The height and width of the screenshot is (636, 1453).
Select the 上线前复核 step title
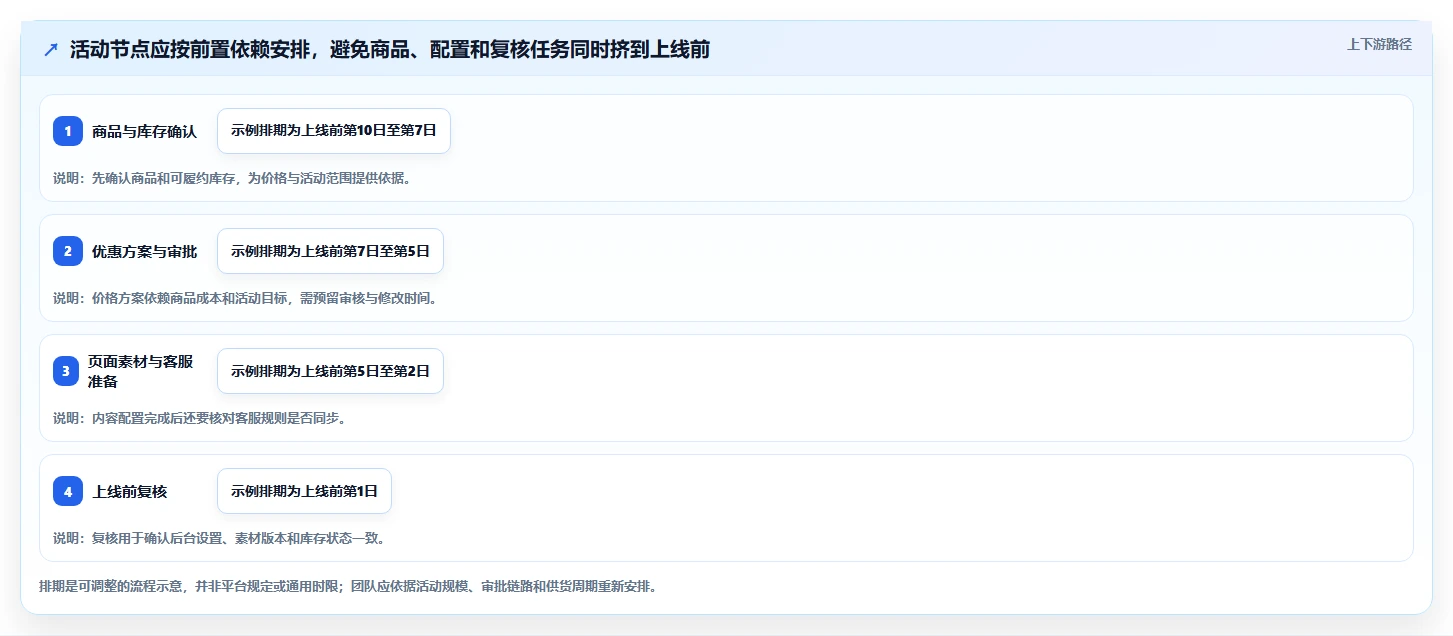[130, 491]
